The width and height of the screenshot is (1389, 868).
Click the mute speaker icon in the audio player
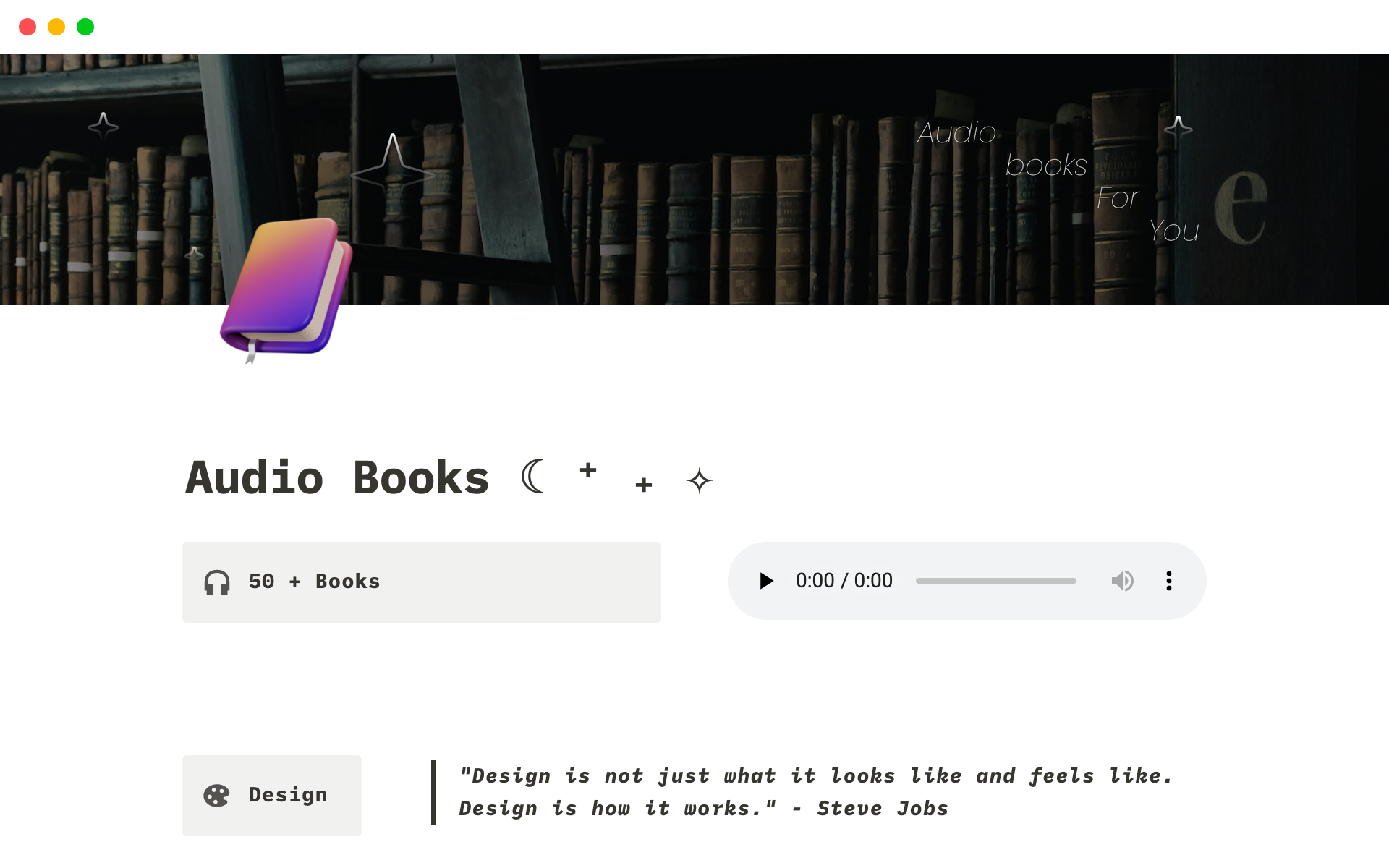[1122, 580]
